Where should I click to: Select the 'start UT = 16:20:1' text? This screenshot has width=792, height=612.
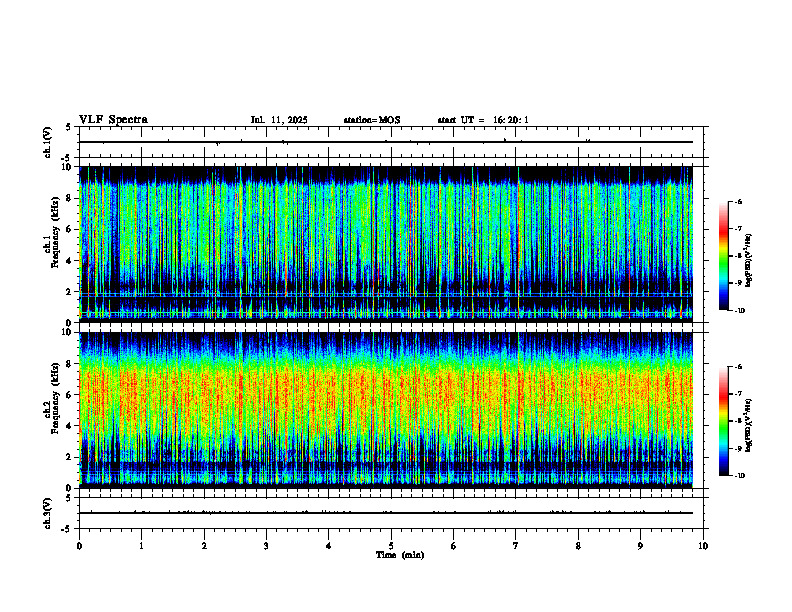[483, 120]
